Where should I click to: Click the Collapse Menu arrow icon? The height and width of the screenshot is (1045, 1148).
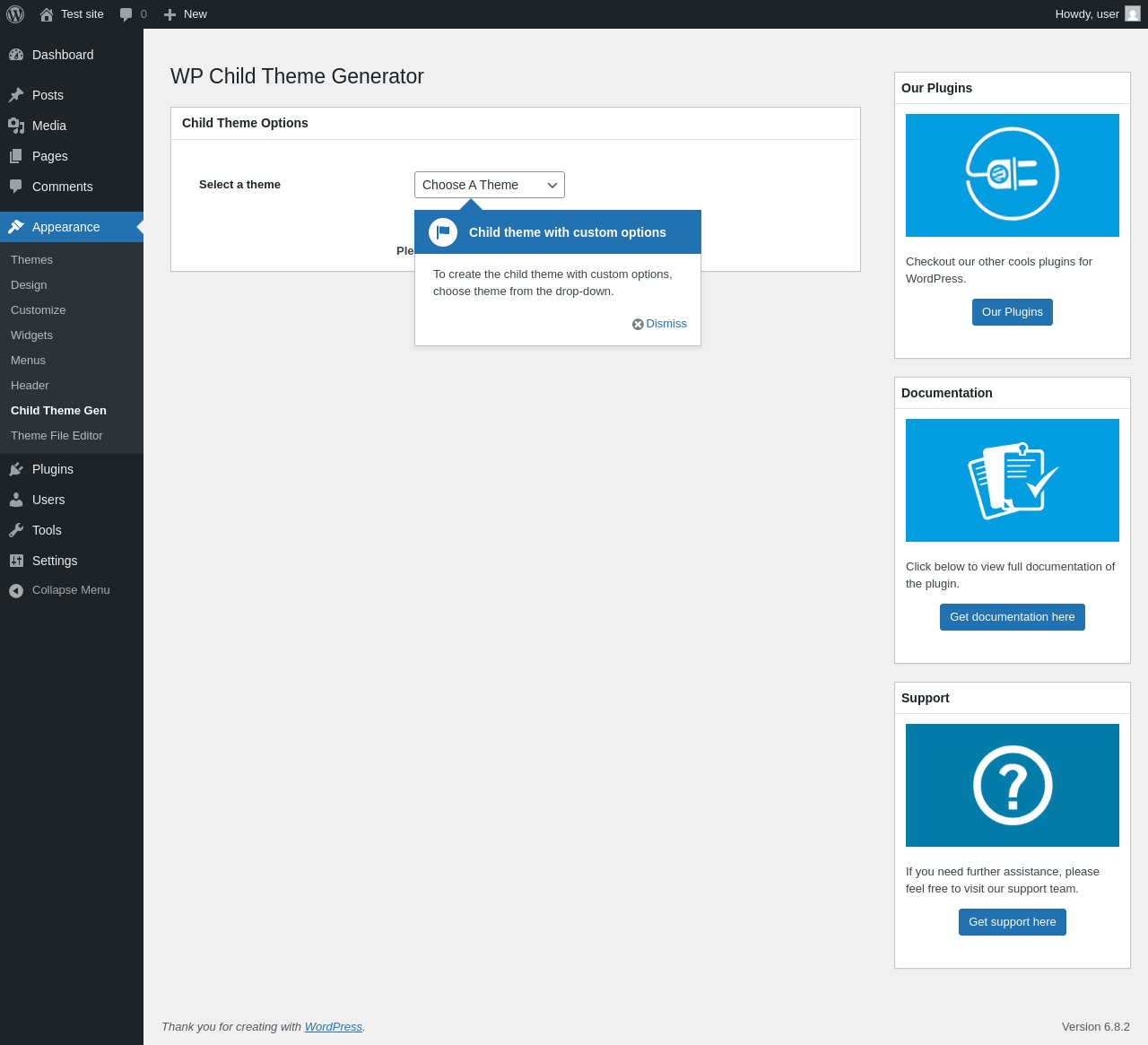click(16, 590)
